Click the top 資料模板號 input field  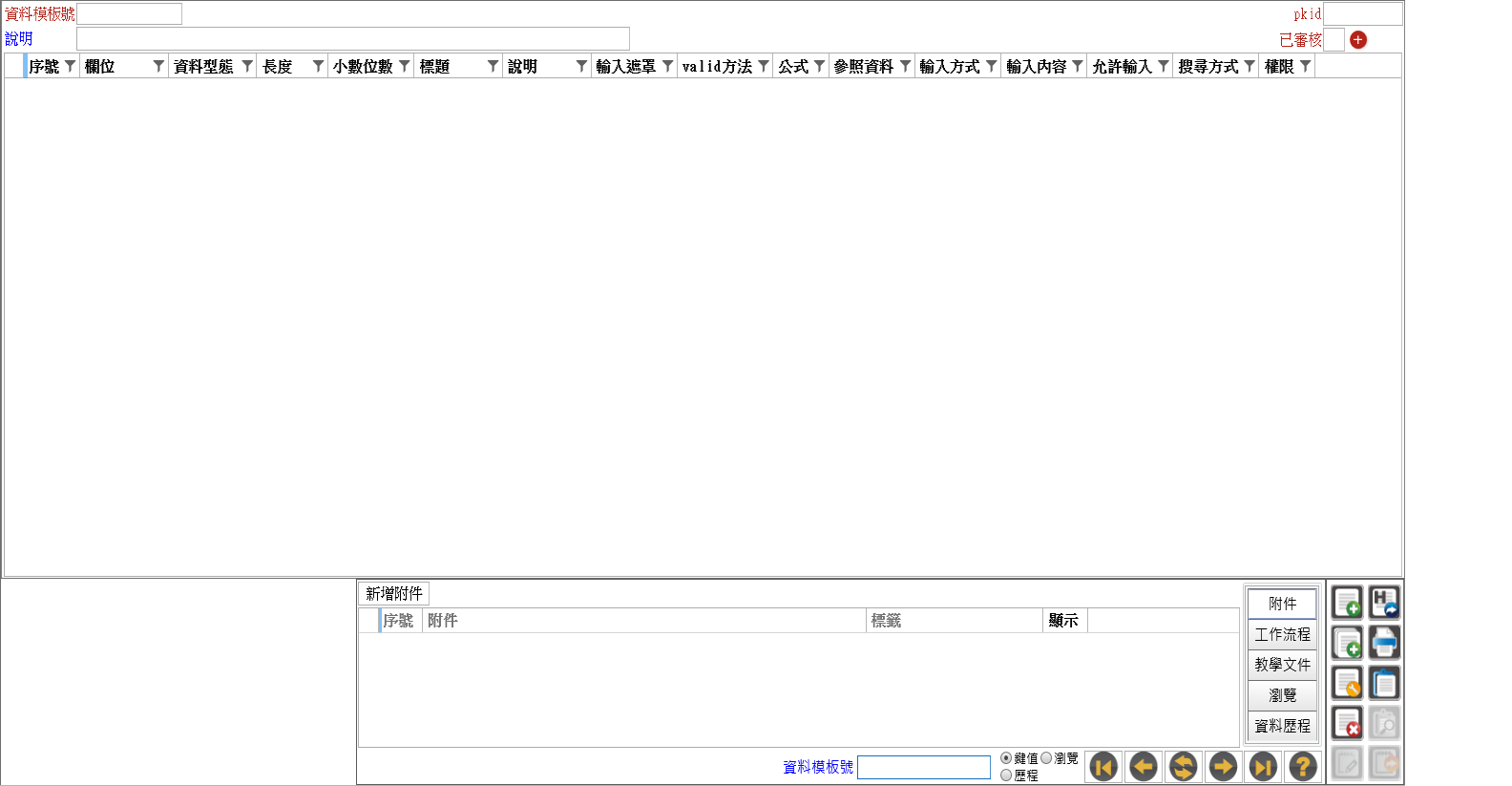coord(129,13)
